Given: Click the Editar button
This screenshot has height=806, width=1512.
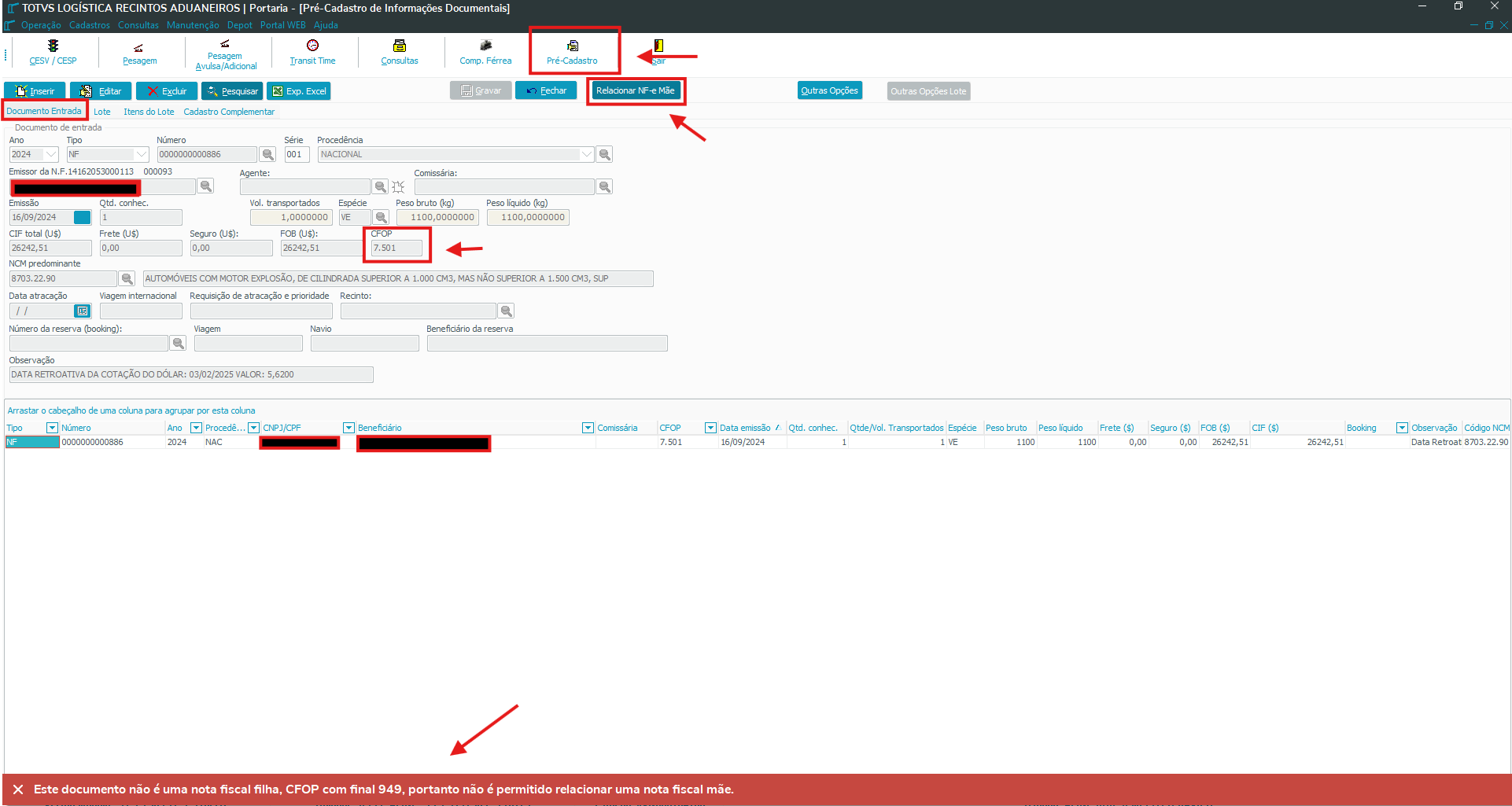Looking at the screenshot, I should point(101,91).
